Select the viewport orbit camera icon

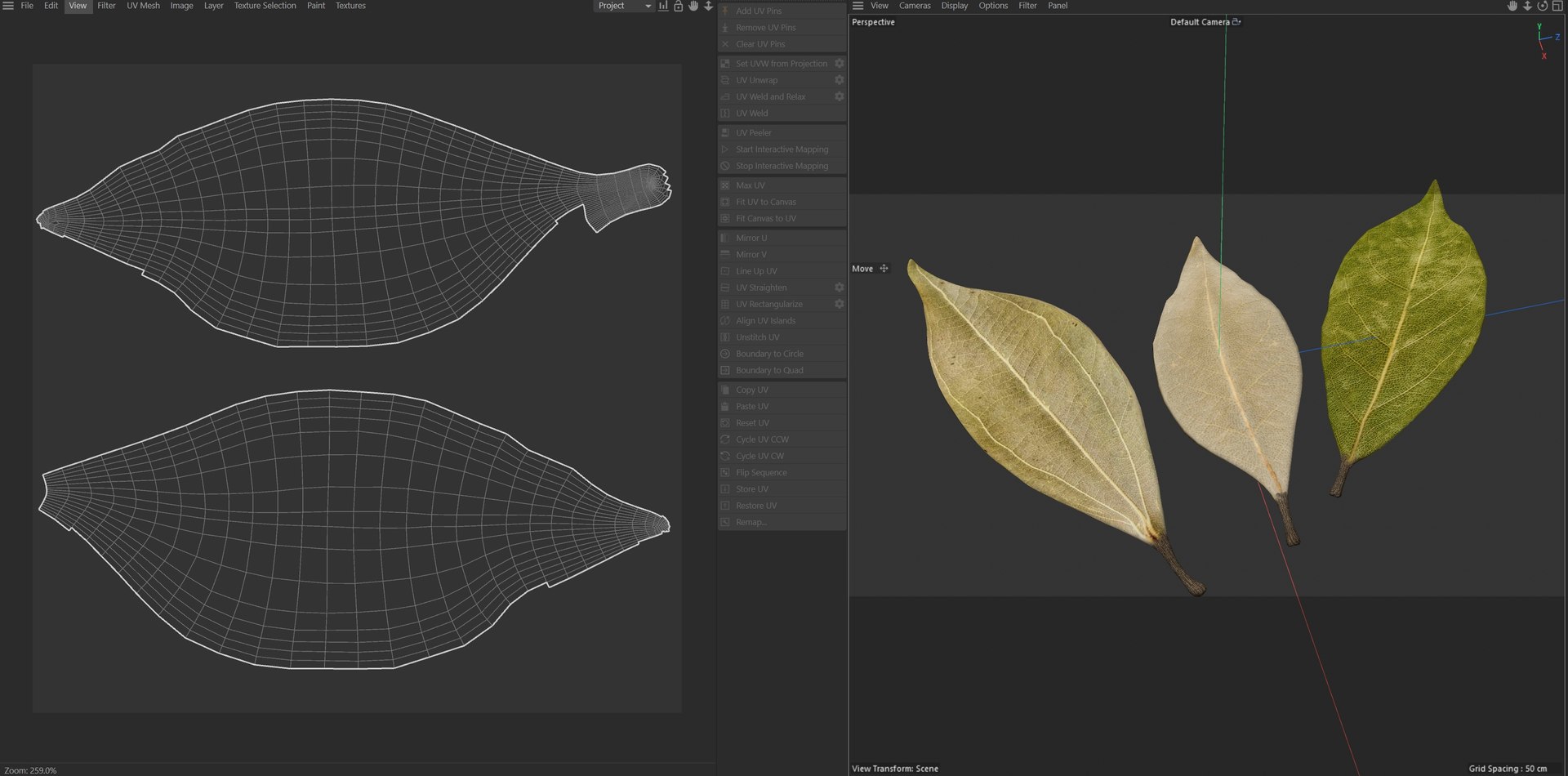coord(1543,6)
